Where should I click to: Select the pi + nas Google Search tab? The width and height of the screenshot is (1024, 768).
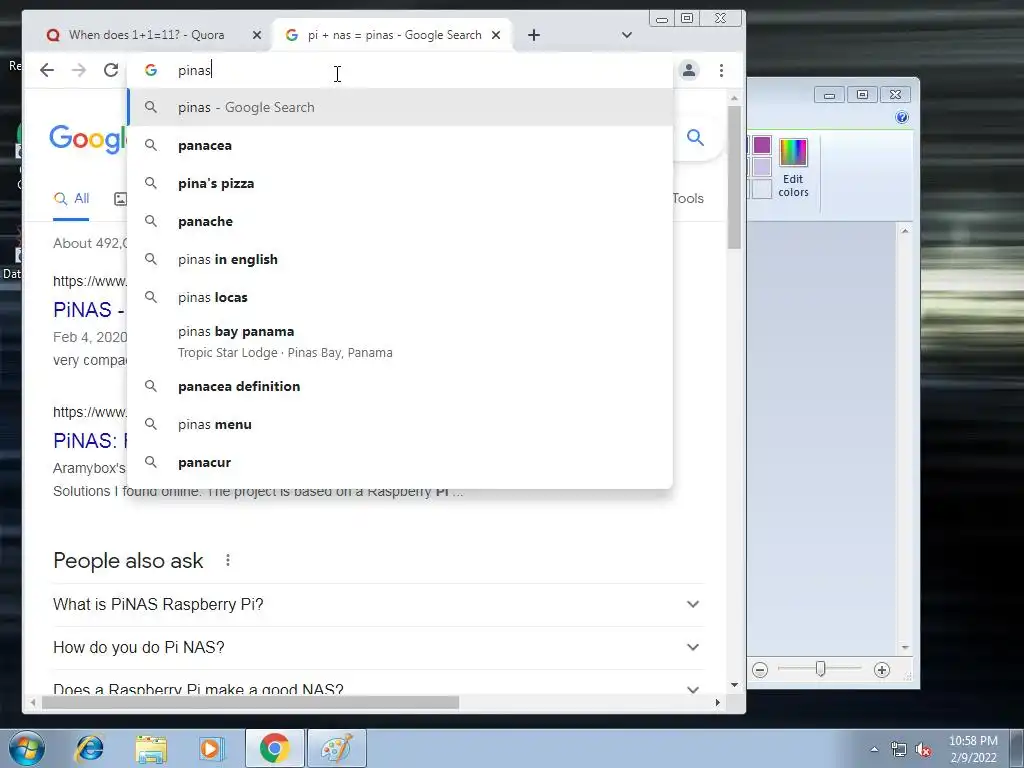393,35
